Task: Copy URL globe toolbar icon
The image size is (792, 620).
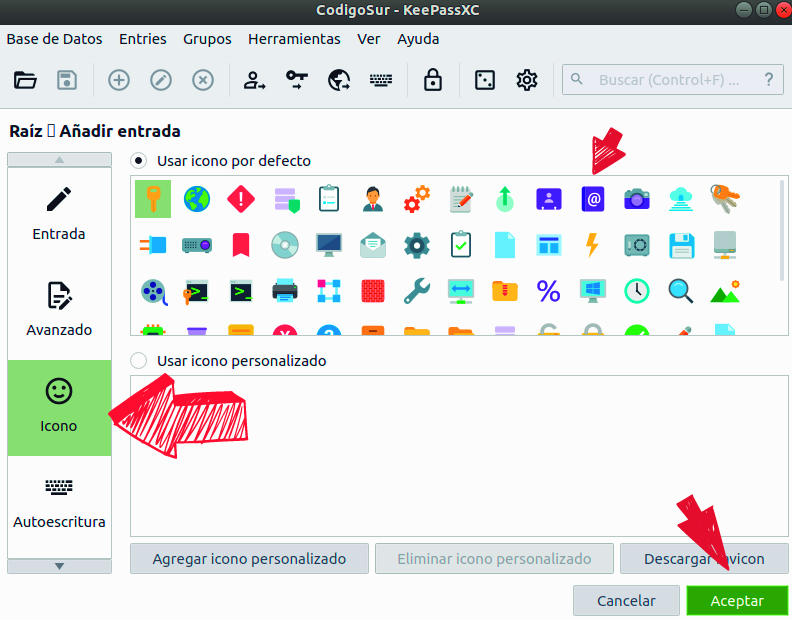Action: click(339, 80)
